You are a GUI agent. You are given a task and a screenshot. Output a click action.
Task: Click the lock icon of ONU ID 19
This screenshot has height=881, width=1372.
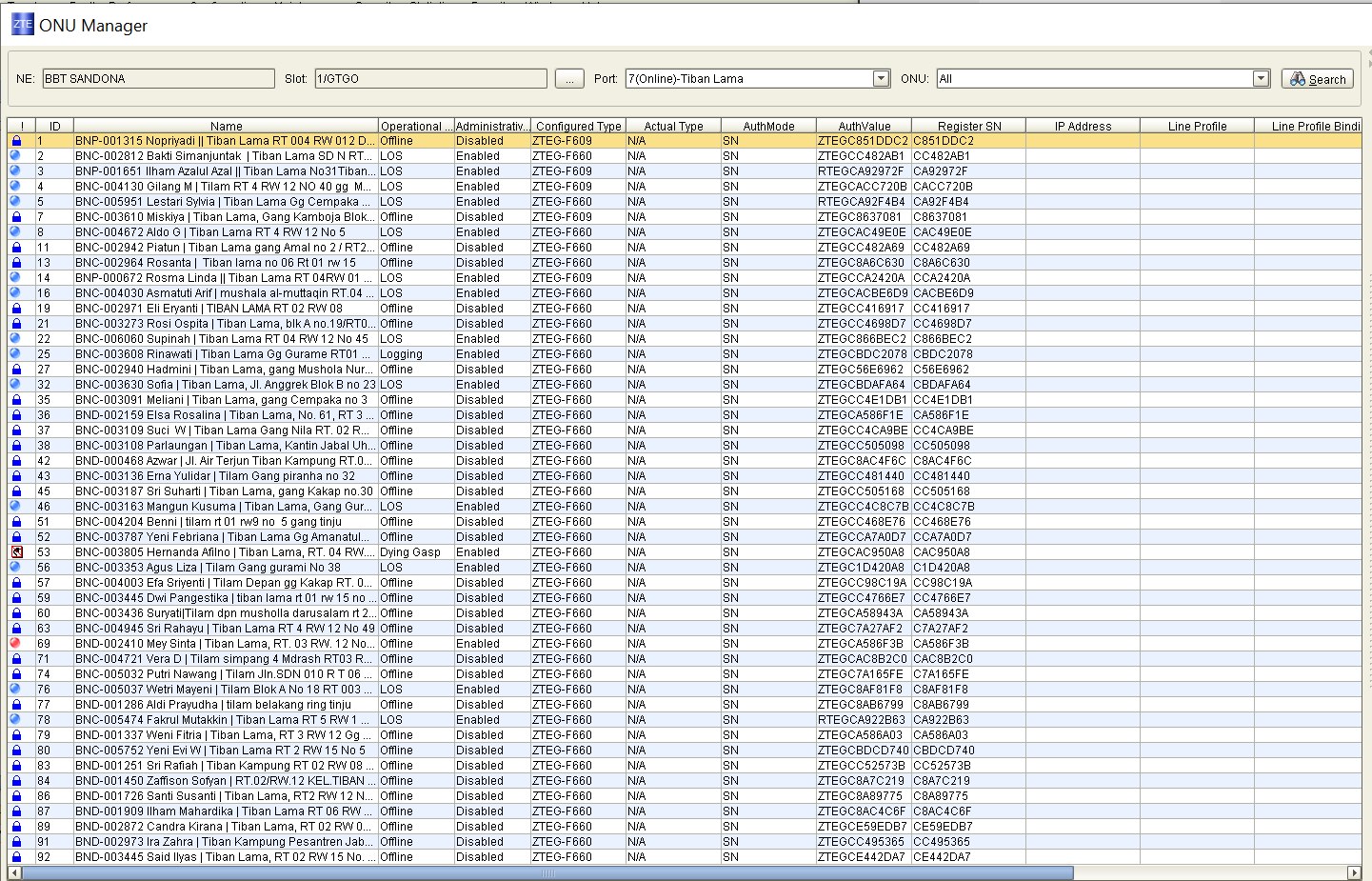(16, 309)
